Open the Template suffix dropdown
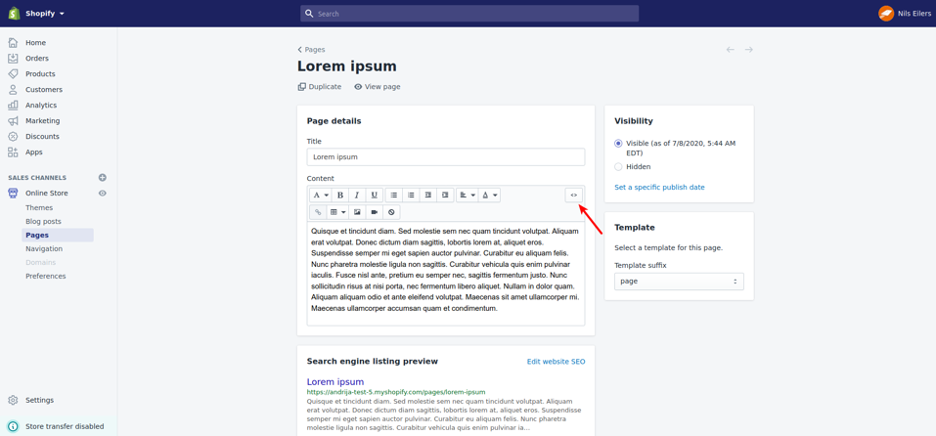Viewport: 936px width, 436px height. pyautogui.click(x=678, y=281)
